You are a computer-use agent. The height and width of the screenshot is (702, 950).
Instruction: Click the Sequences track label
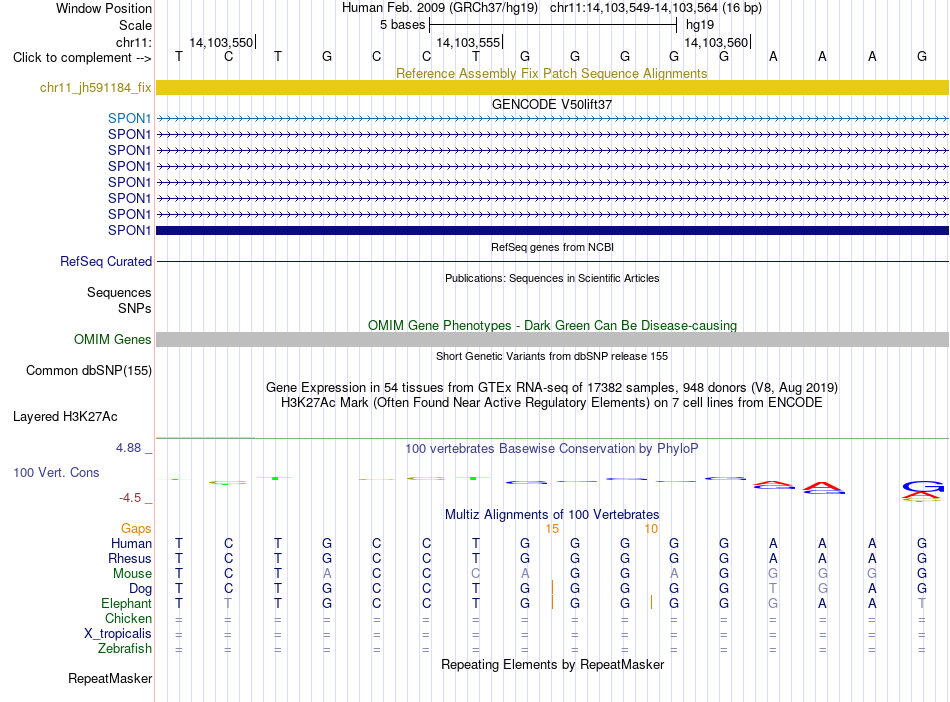pos(119,293)
